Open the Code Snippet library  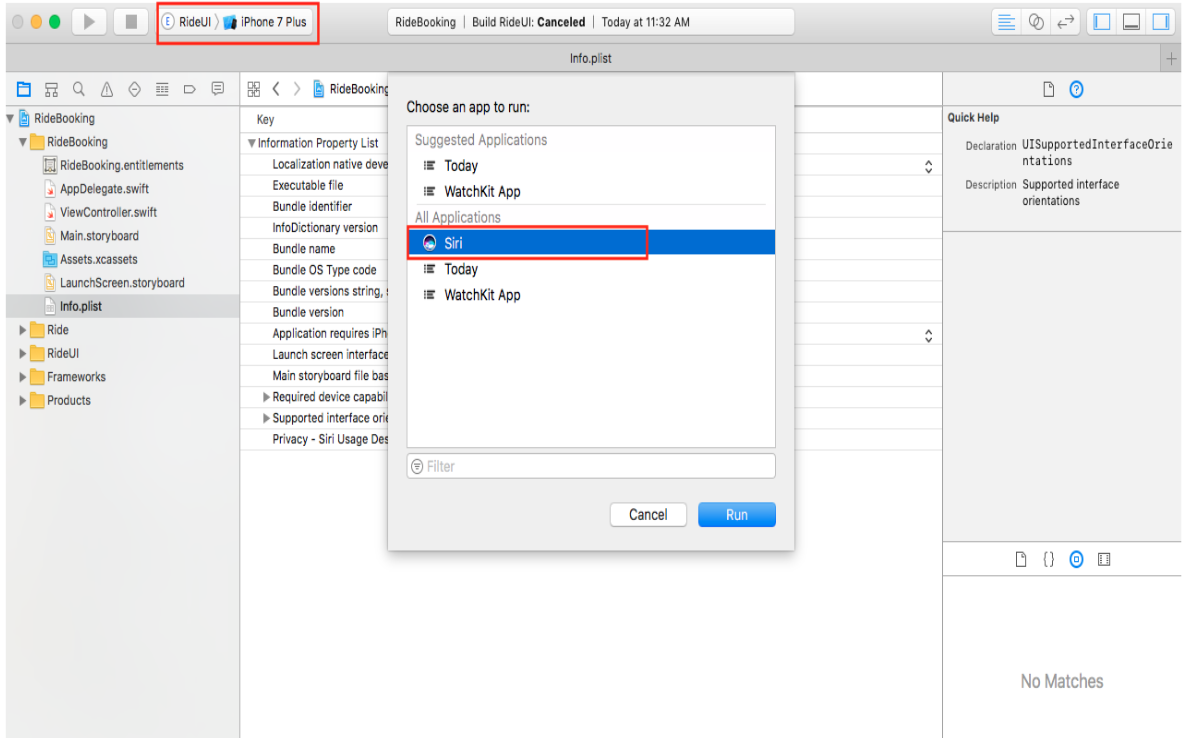click(1048, 560)
